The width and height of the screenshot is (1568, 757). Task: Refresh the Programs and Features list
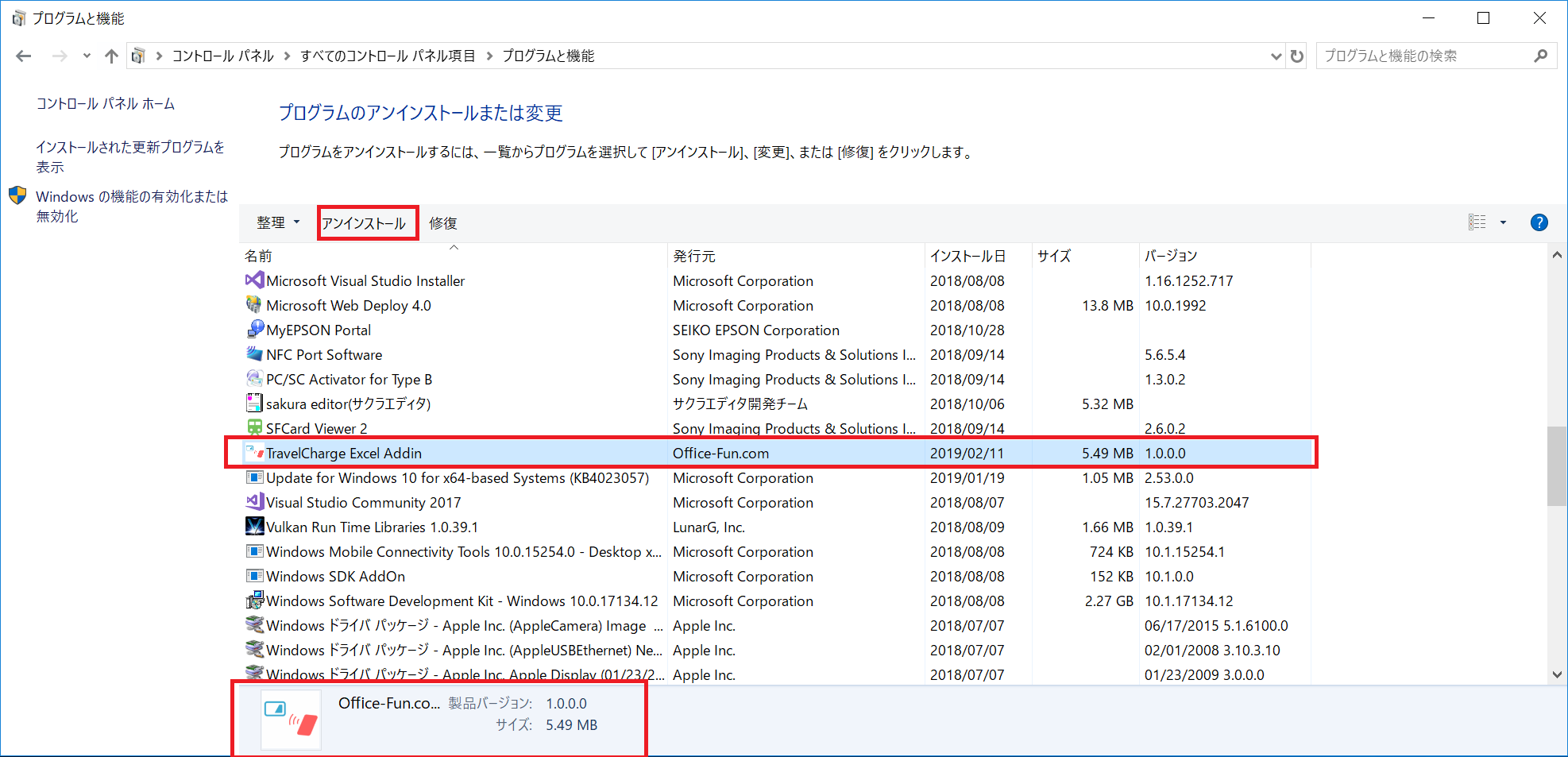tap(1297, 56)
